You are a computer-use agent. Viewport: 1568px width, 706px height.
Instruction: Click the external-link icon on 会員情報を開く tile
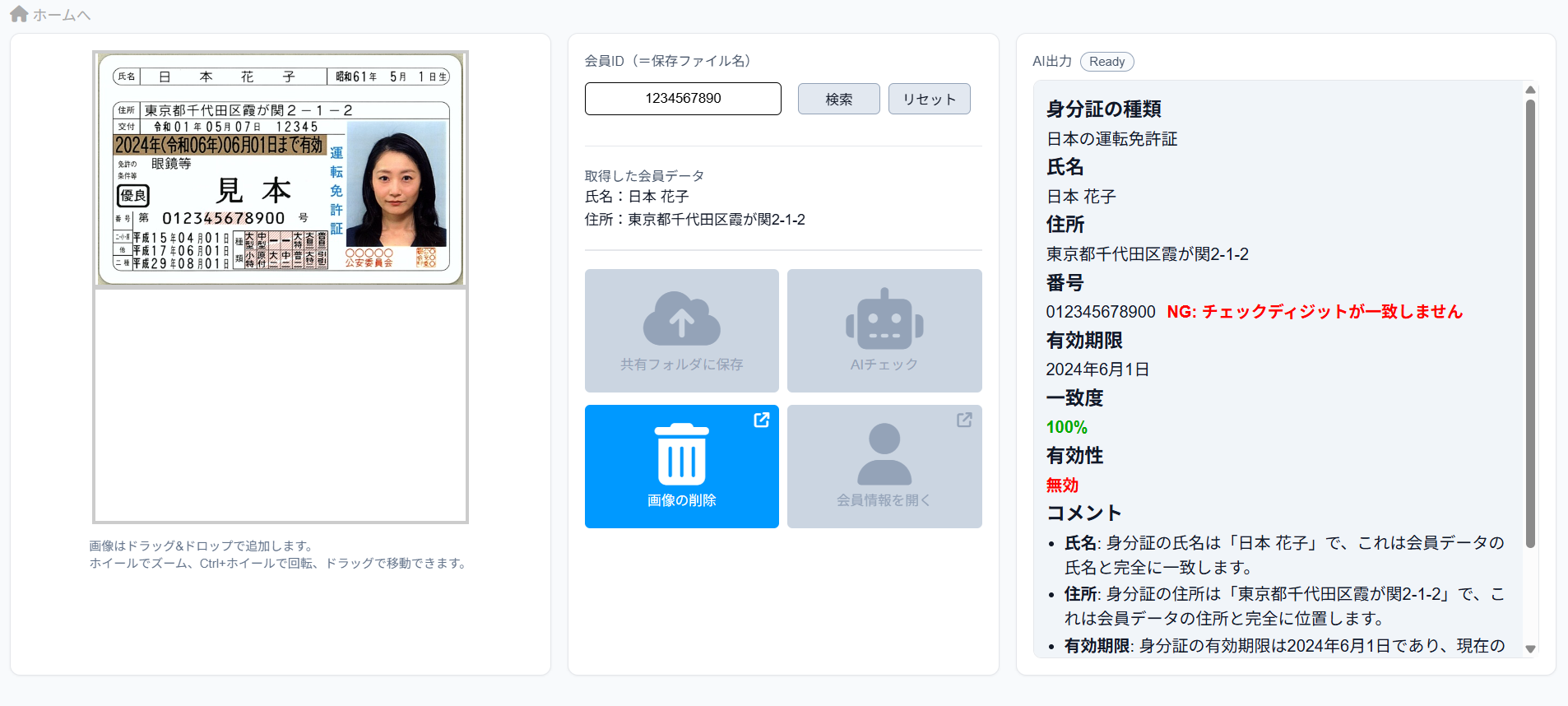964,420
